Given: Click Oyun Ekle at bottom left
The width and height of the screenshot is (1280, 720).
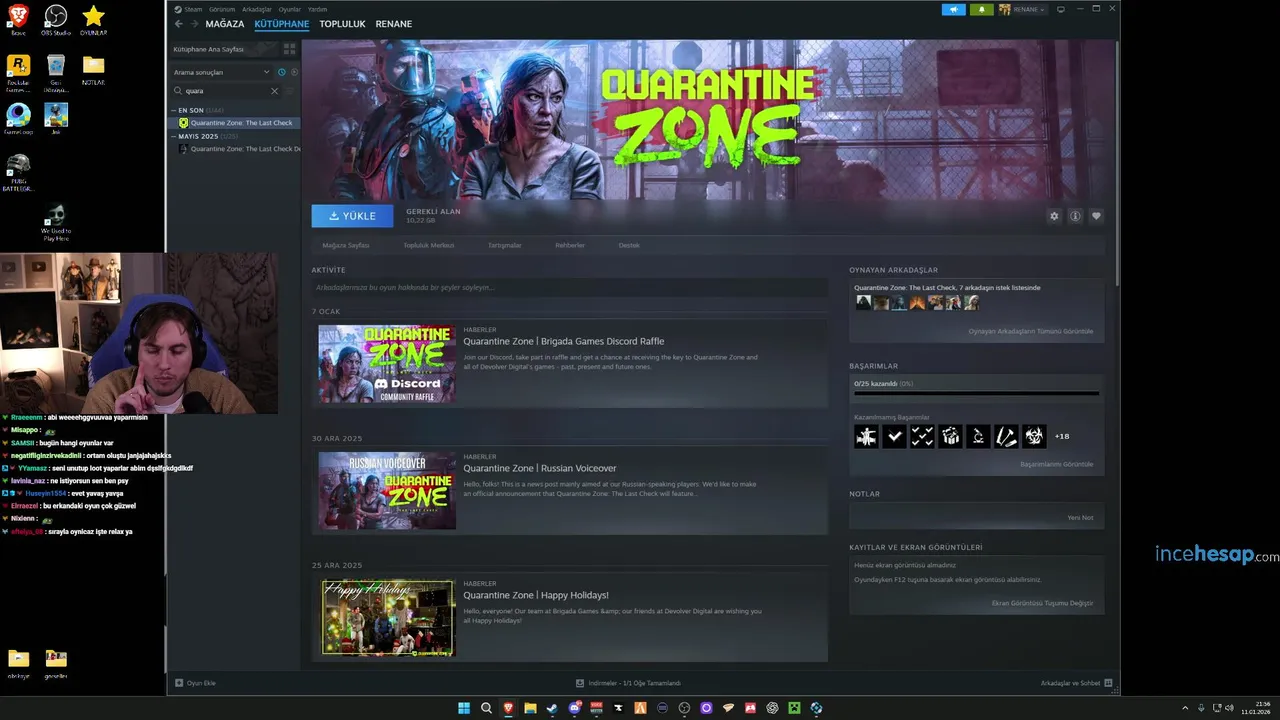Looking at the screenshot, I should click(195, 683).
